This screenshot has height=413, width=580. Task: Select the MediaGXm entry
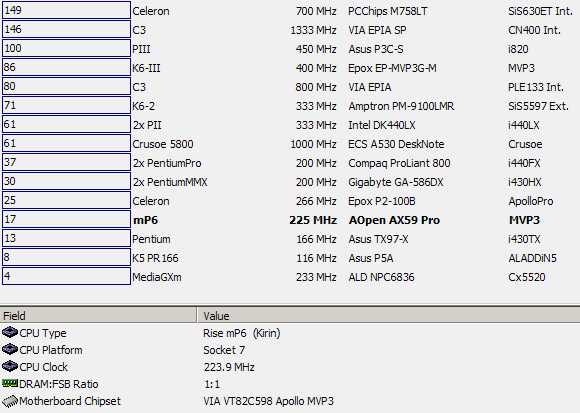click(157, 277)
